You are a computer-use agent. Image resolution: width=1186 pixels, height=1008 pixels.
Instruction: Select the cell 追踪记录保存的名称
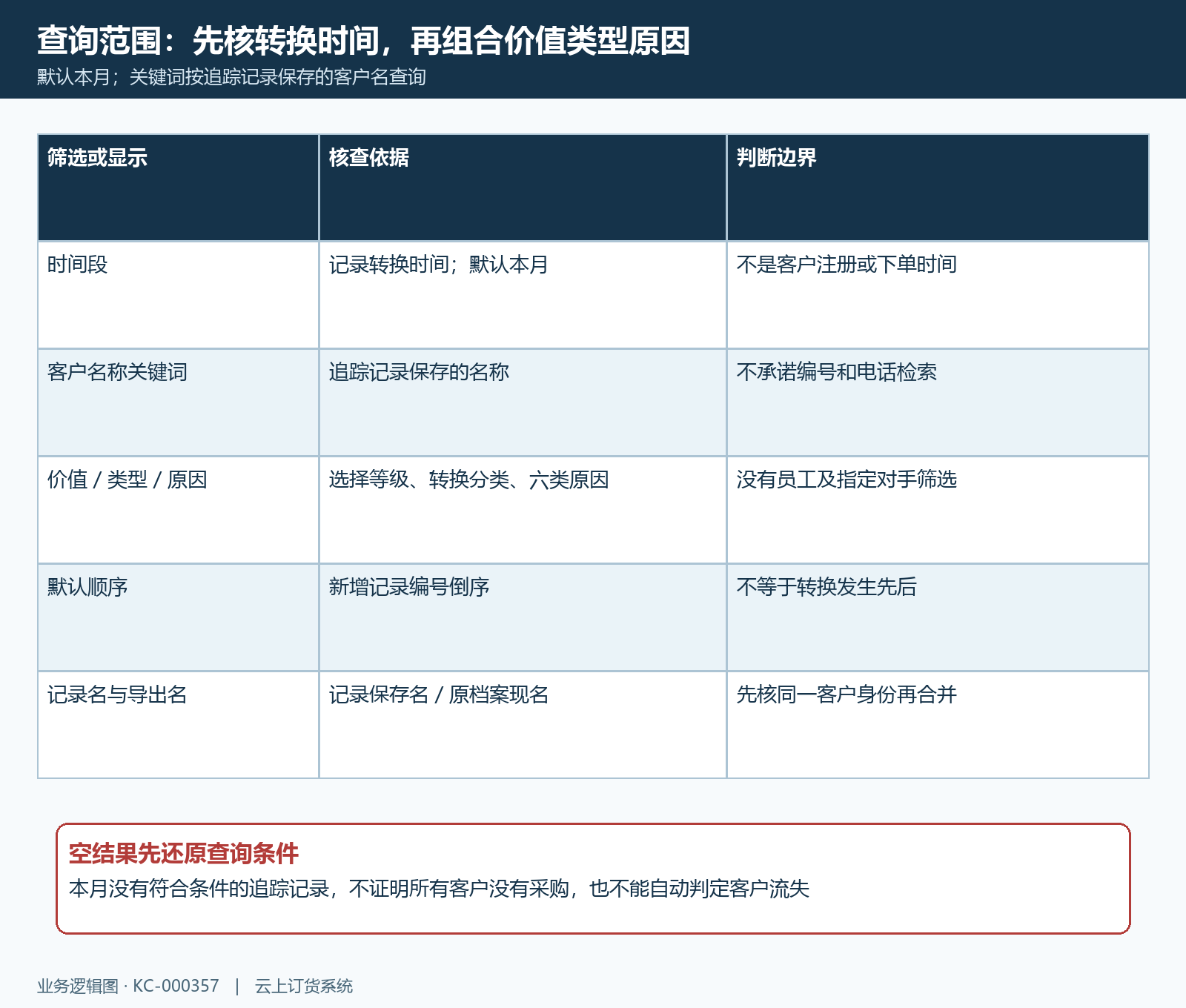523,402
